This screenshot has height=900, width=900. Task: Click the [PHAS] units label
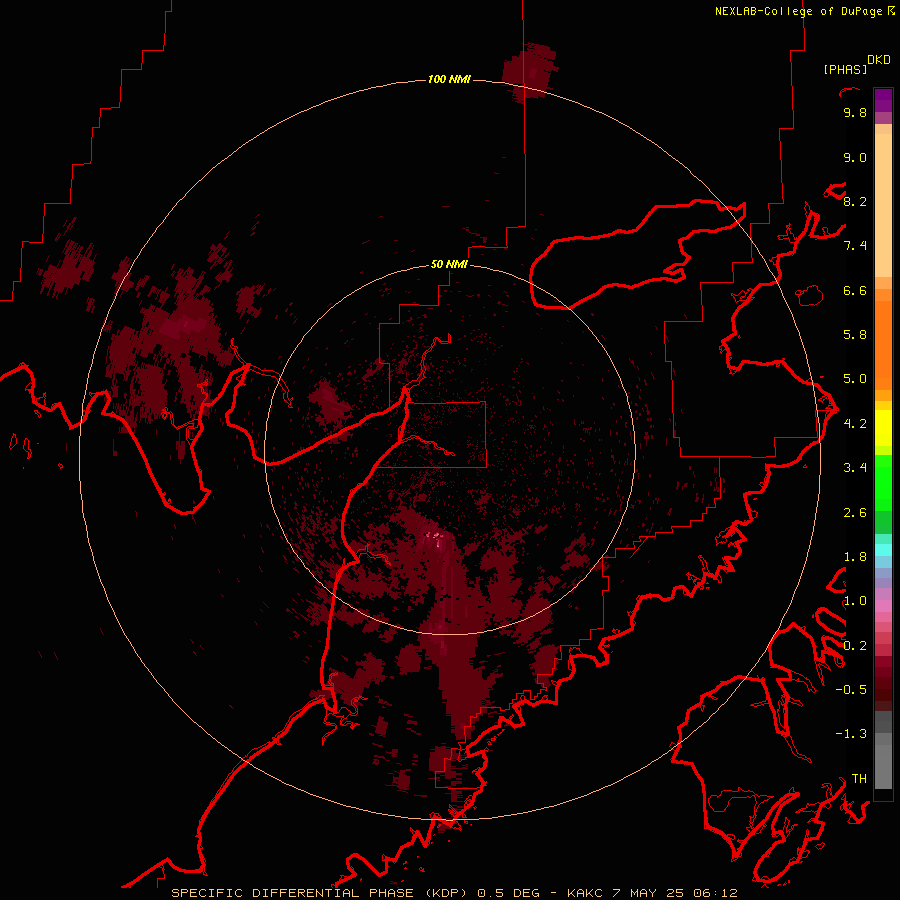tap(845, 69)
